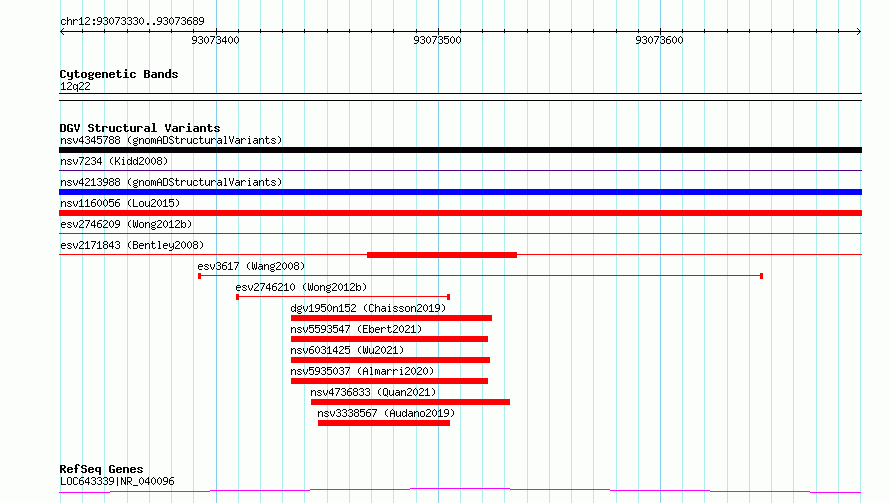Viewport: 890px width, 503px height.
Task: Click the left arrow at the ruler start
Action: (62, 31)
